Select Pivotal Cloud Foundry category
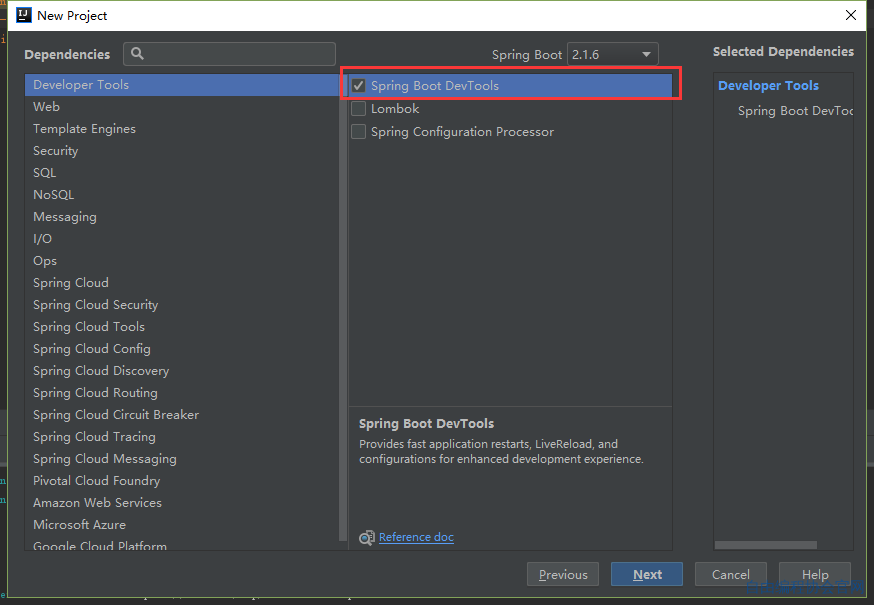The width and height of the screenshot is (874, 605). click(x=182, y=481)
